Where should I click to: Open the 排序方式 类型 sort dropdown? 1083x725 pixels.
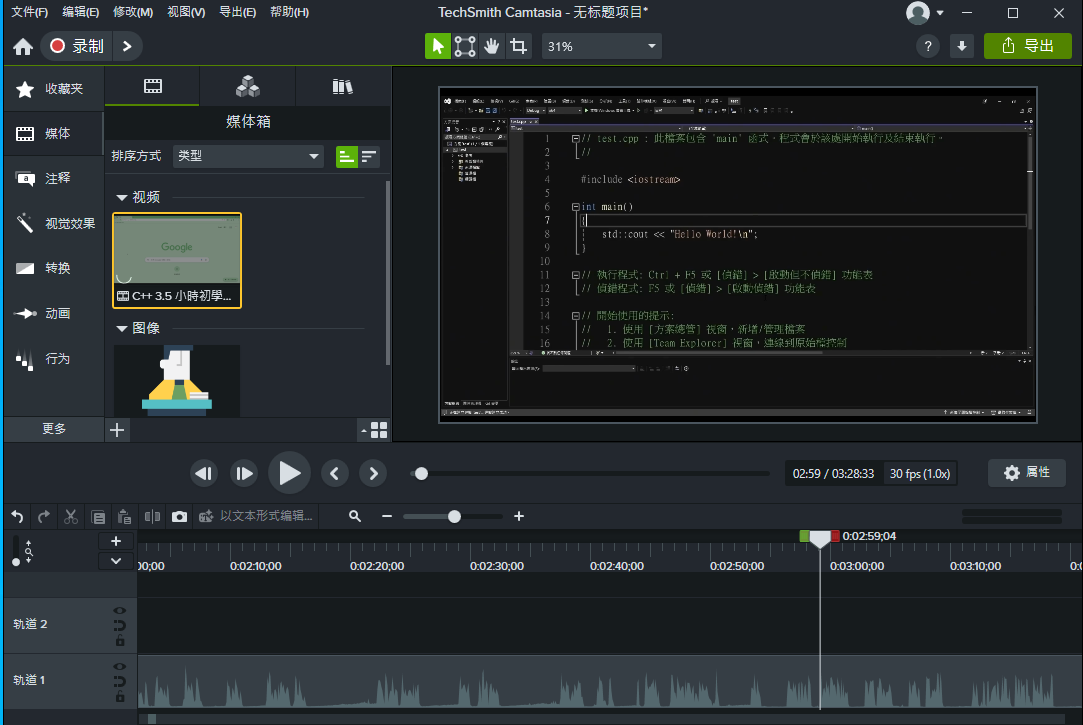[249, 156]
